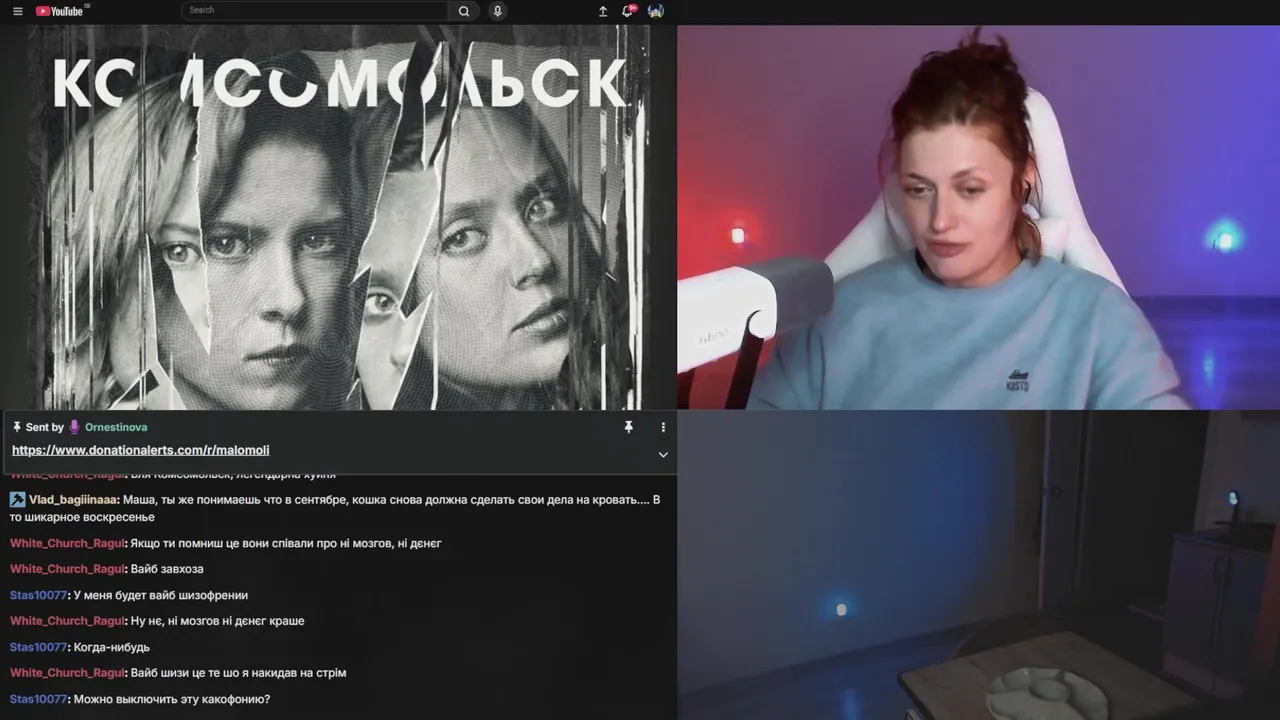Click message 'Вайб шизи це те шо я накидав на стрім'
Image resolution: width=1280 pixels, height=720 pixels.
point(238,673)
